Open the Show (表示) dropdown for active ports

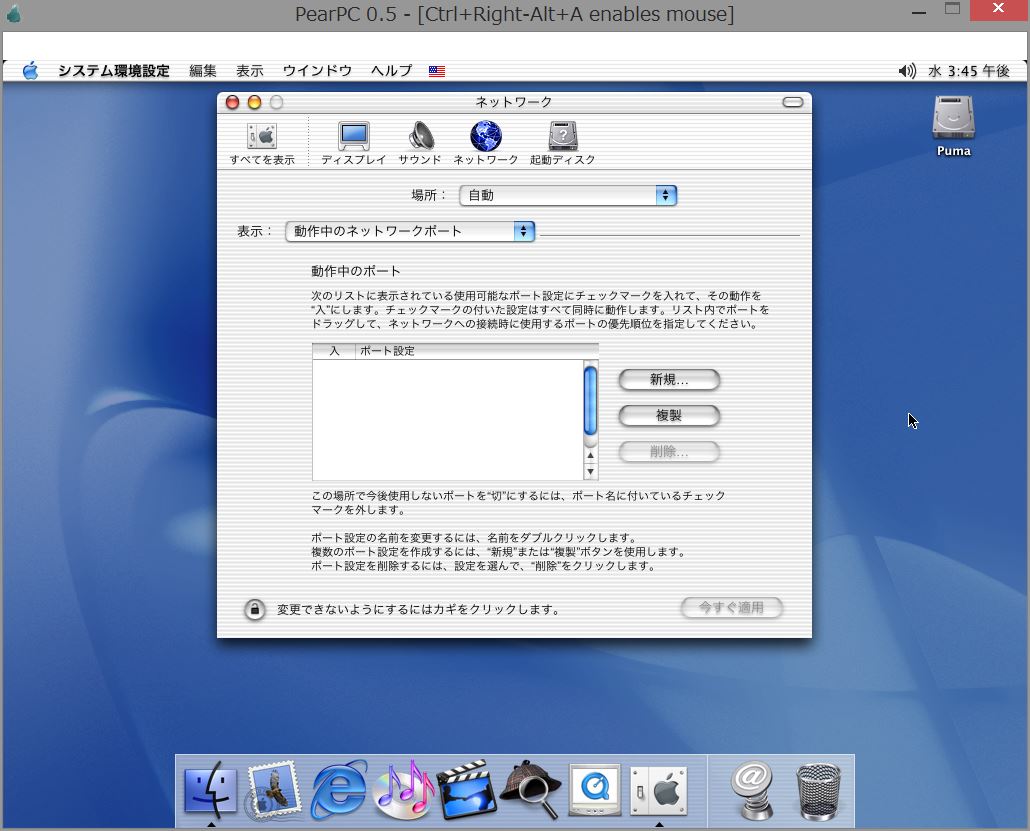(x=410, y=231)
